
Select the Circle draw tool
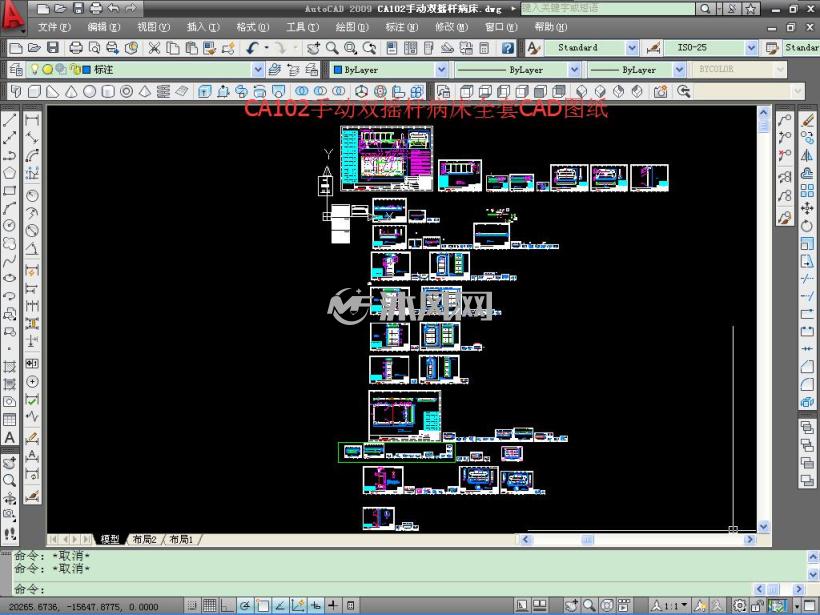(9, 225)
